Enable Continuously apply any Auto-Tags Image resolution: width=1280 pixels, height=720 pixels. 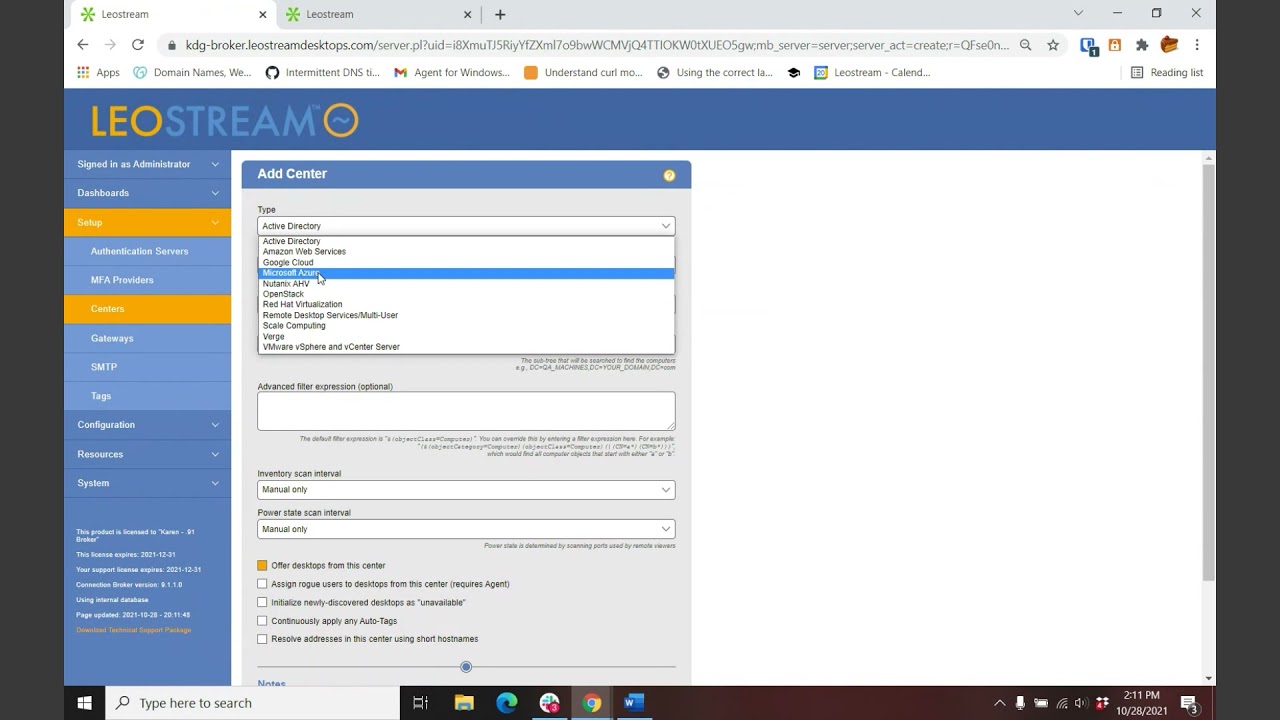[x=262, y=621]
